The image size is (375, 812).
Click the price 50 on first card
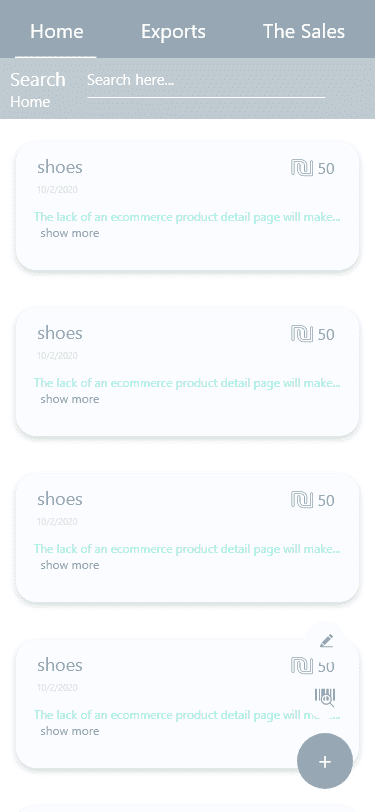[326, 168]
